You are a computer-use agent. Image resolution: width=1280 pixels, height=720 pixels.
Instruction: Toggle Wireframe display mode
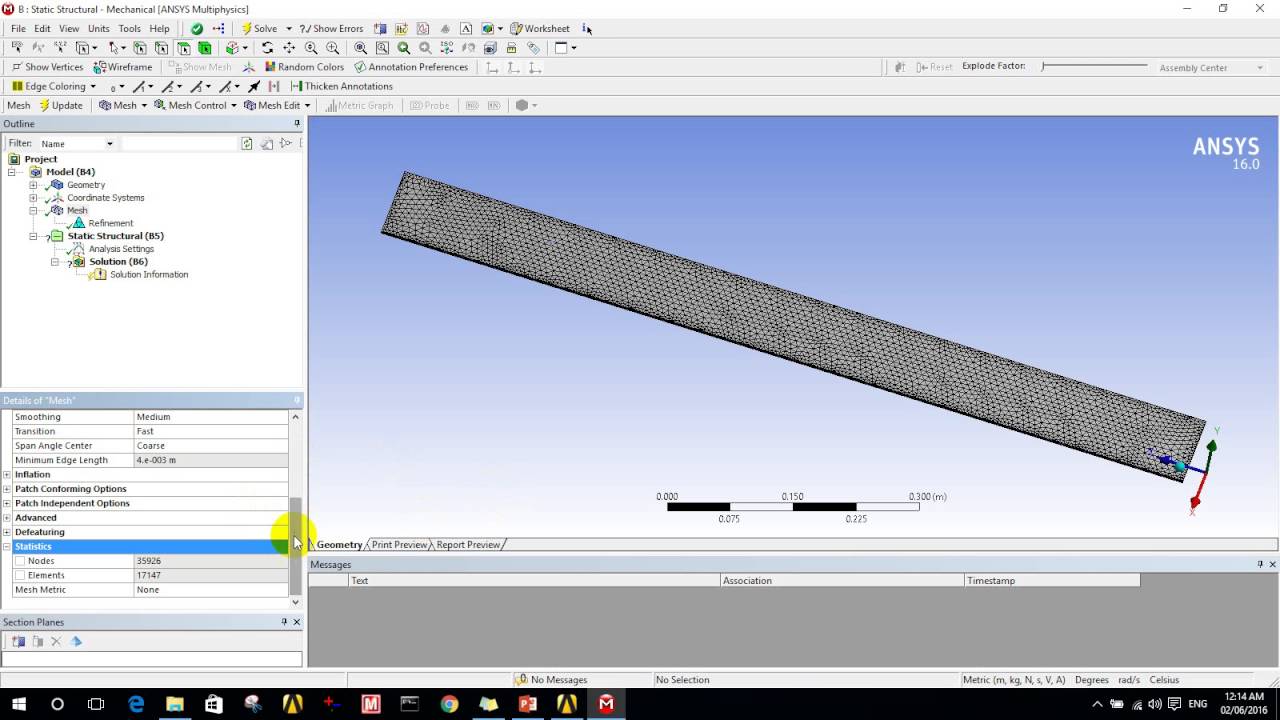122,67
